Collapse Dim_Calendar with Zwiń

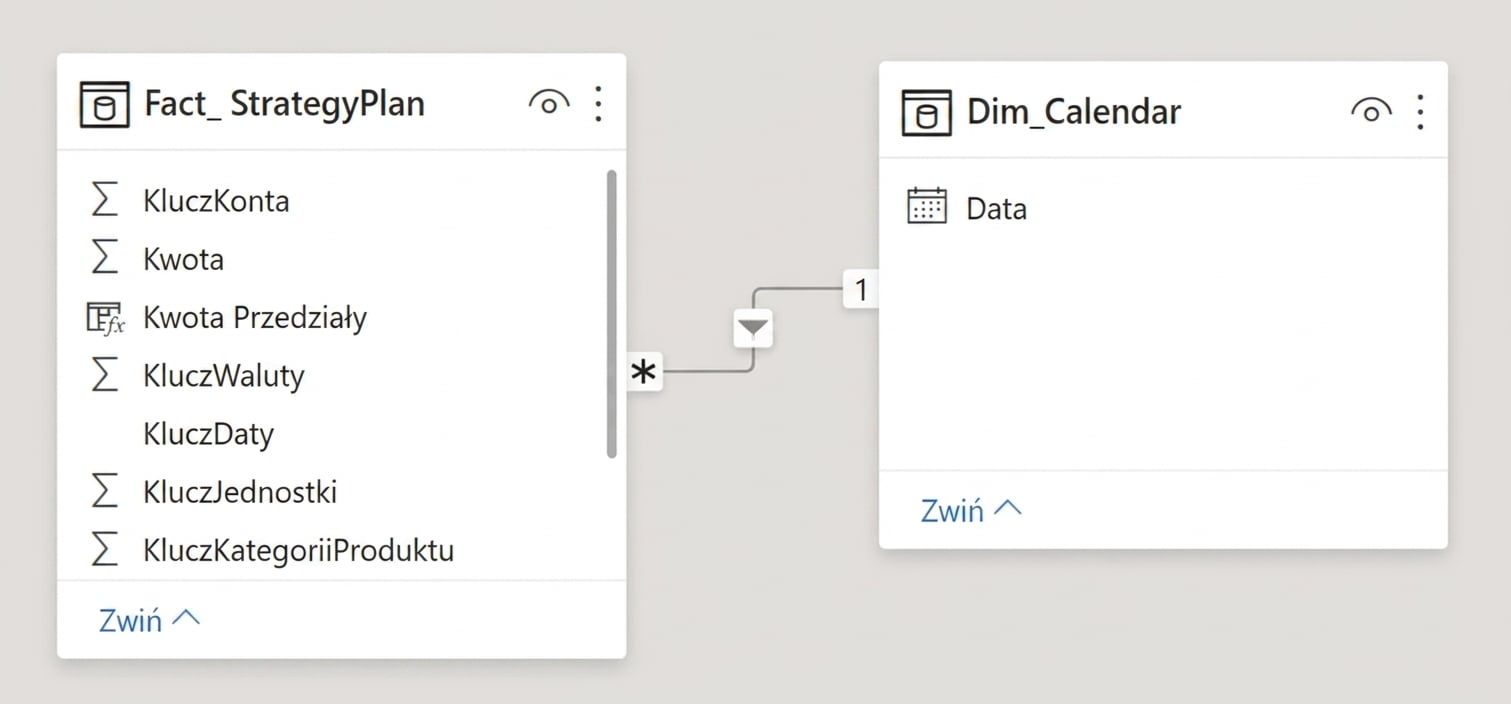click(x=971, y=510)
